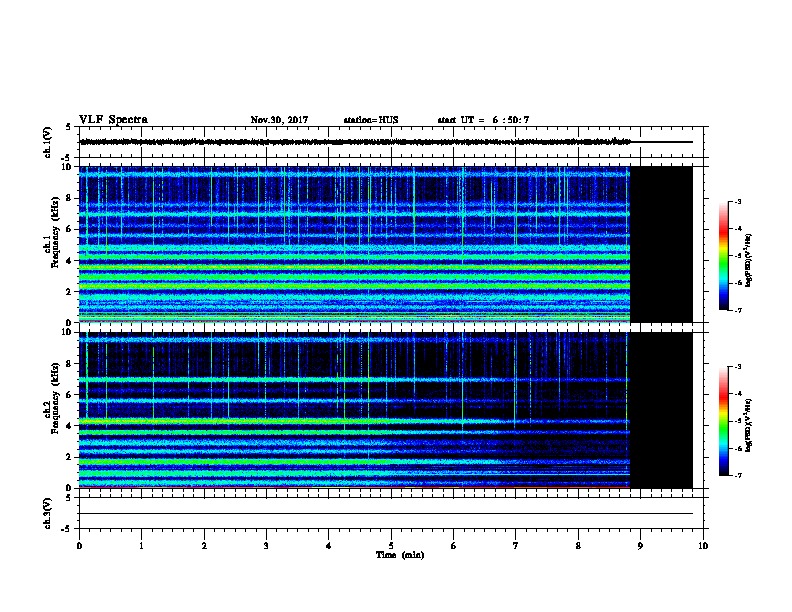This screenshot has height=612, width=792.
Task: Click time axis tick label "2"
Action: (x=204, y=546)
